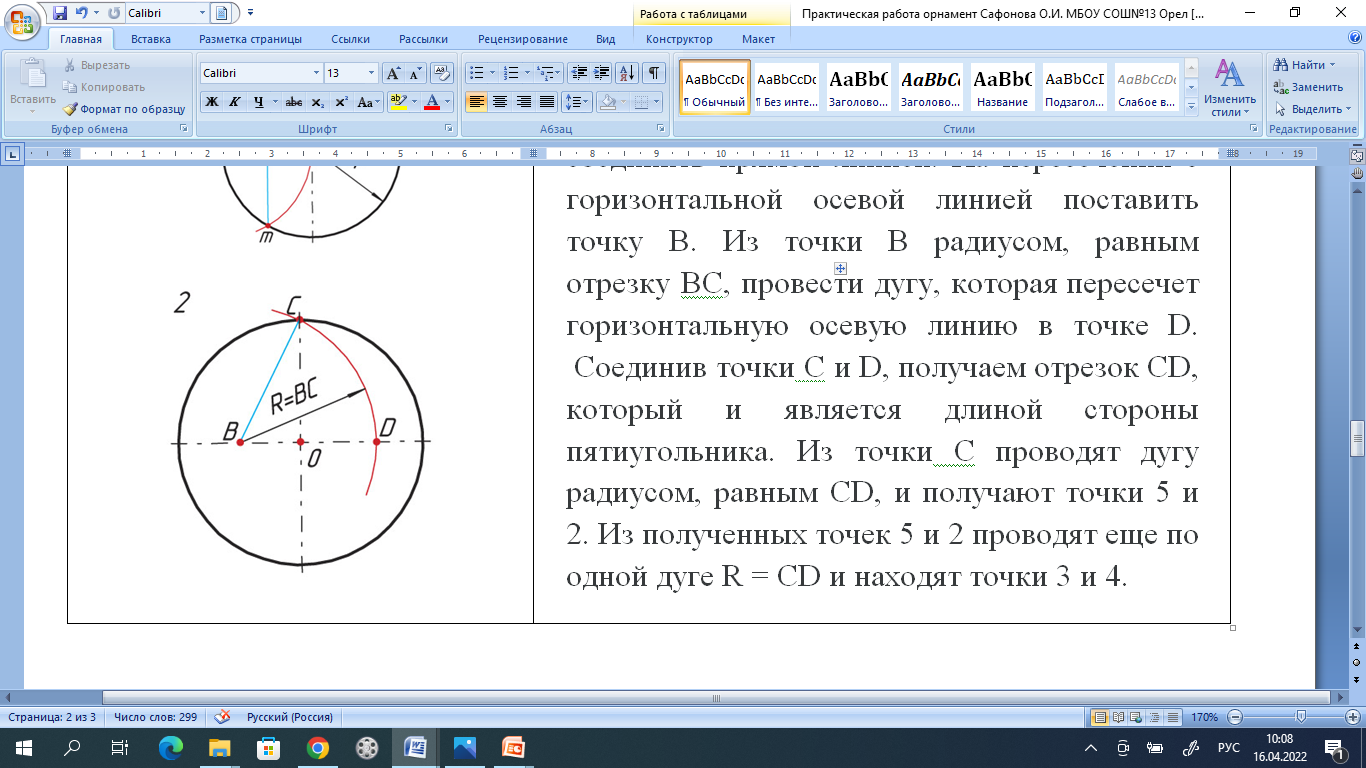Click the table move handle above the text

[841, 268]
